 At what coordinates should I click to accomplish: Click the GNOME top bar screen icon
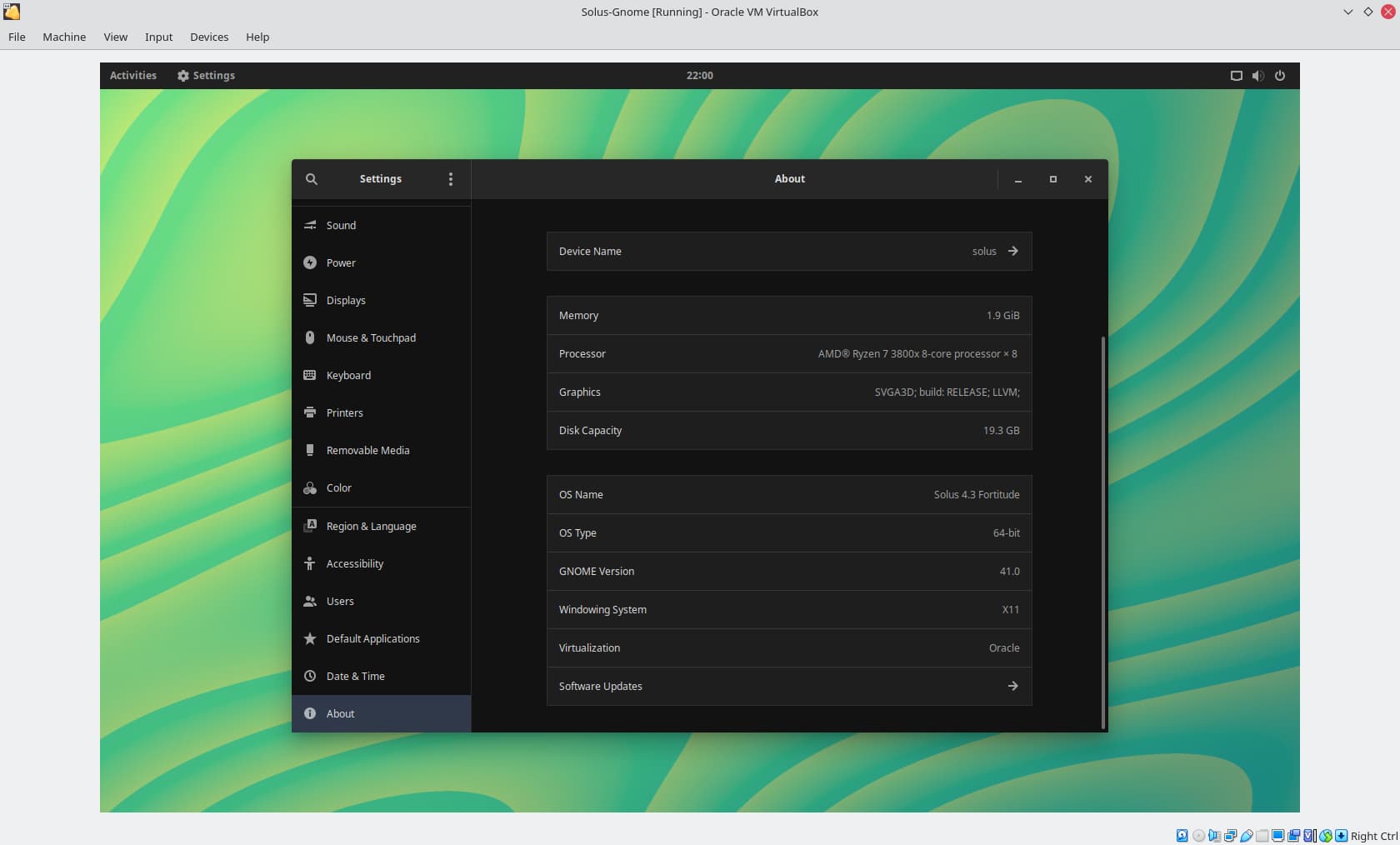click(x=1237, y=76)
